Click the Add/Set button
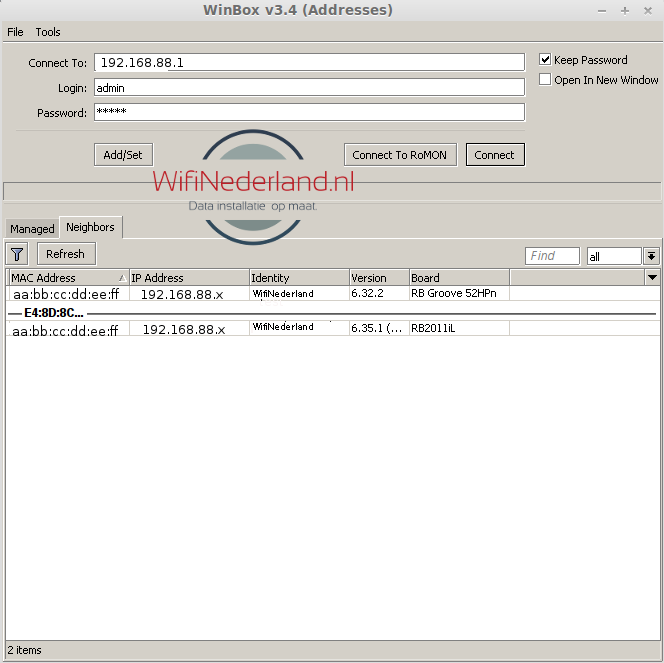Screen dimensions: 664x663 123,155
